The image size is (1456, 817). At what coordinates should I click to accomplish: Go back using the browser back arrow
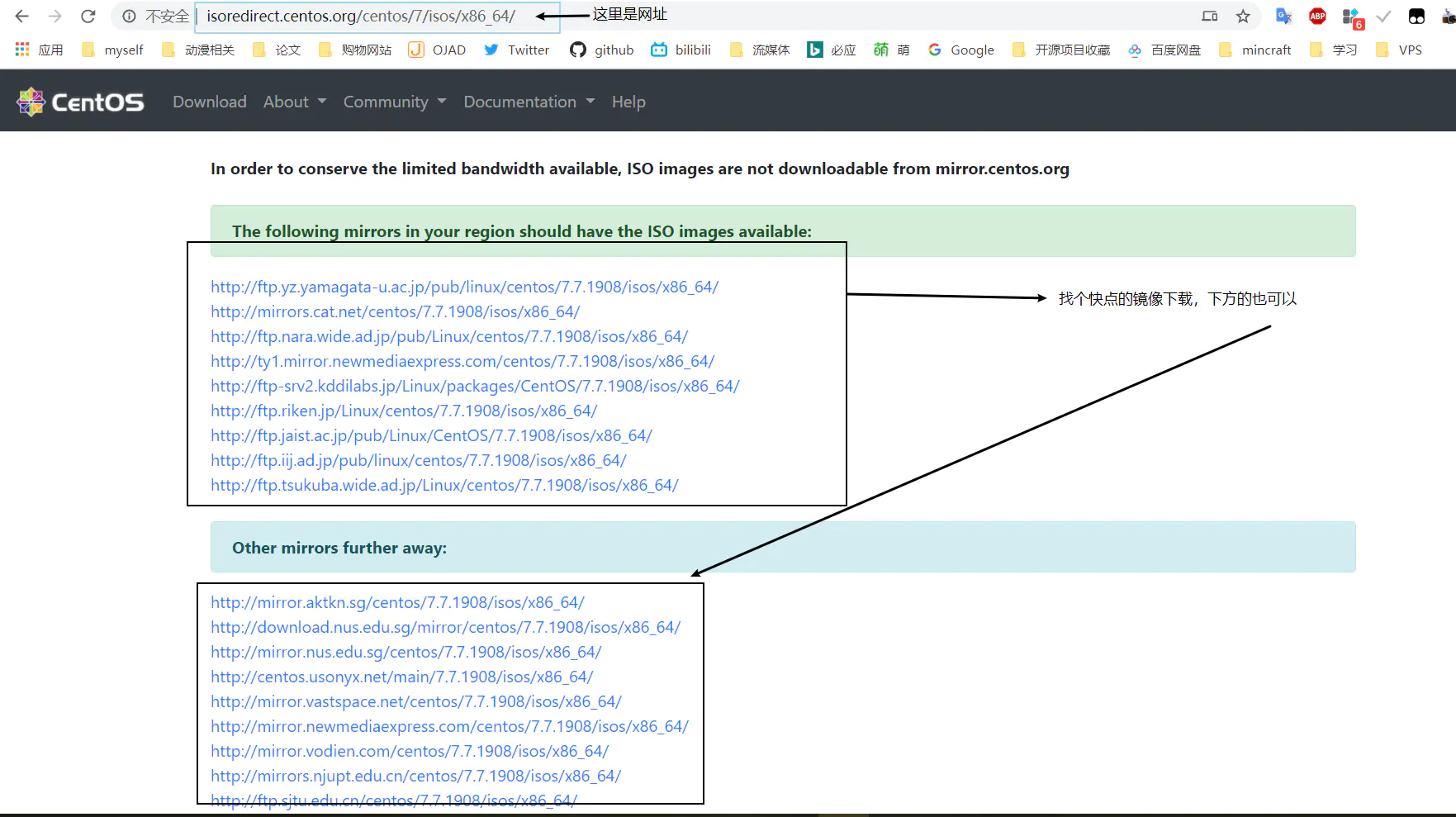22,17
